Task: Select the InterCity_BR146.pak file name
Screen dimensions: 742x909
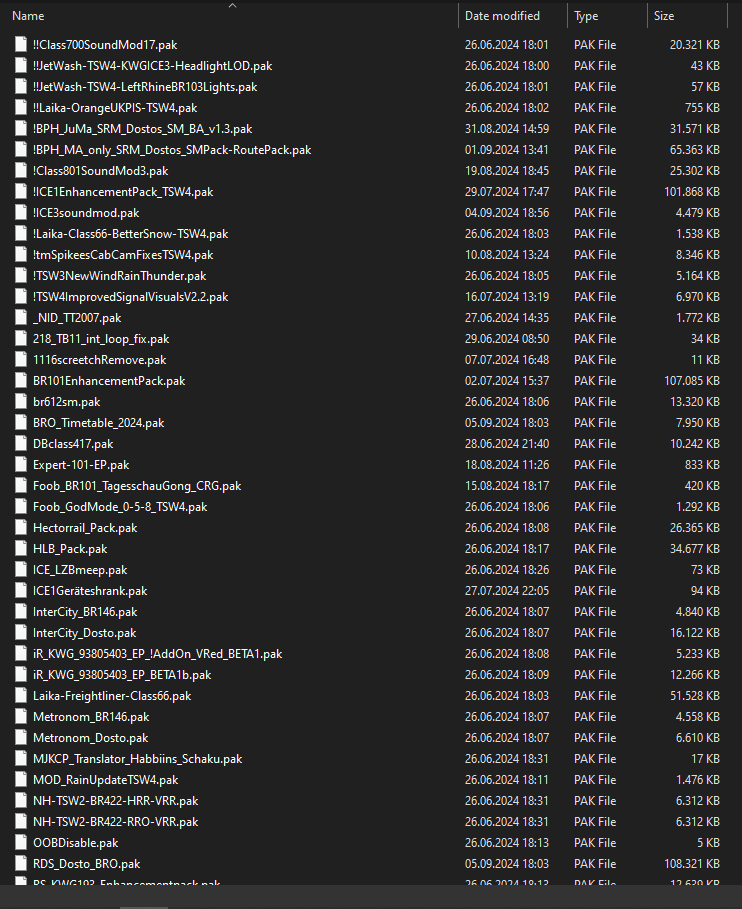Action: click(85, 612)
